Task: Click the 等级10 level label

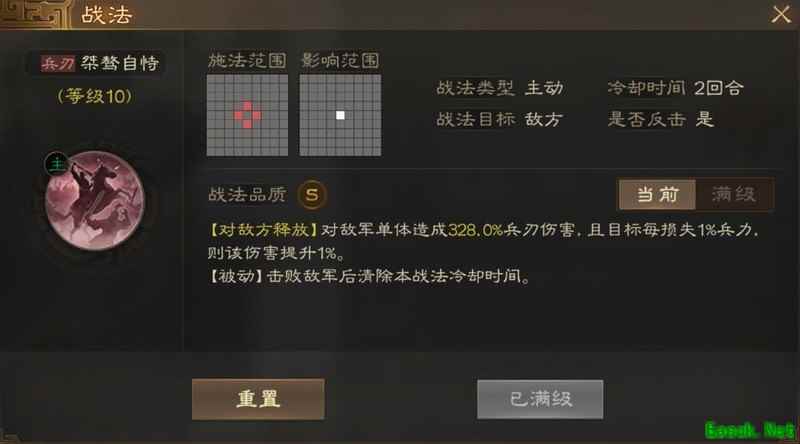Action: coord(95,96)
